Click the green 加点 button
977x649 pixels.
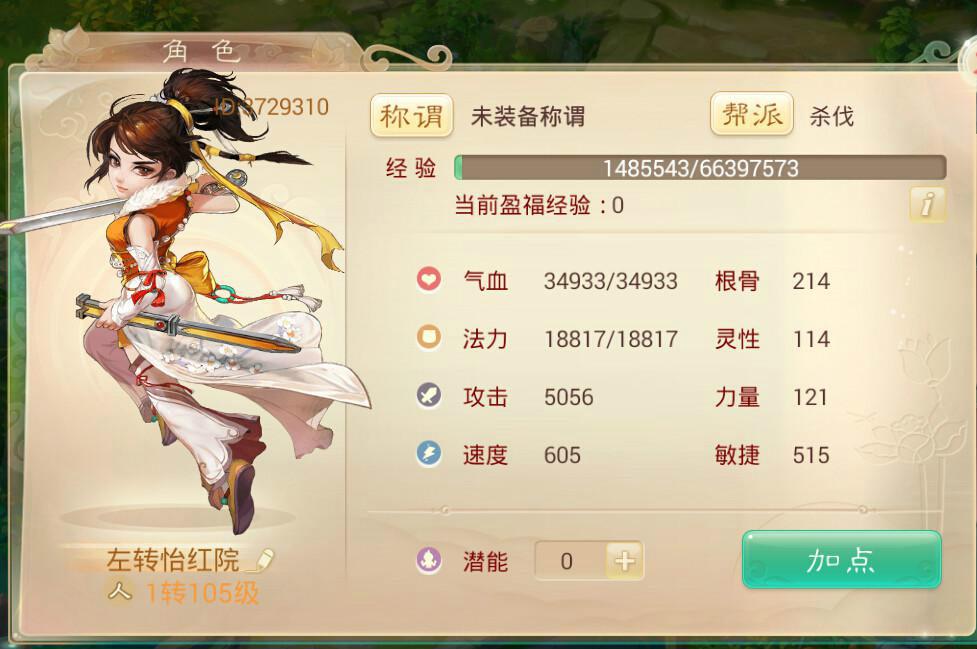point(841,560)
